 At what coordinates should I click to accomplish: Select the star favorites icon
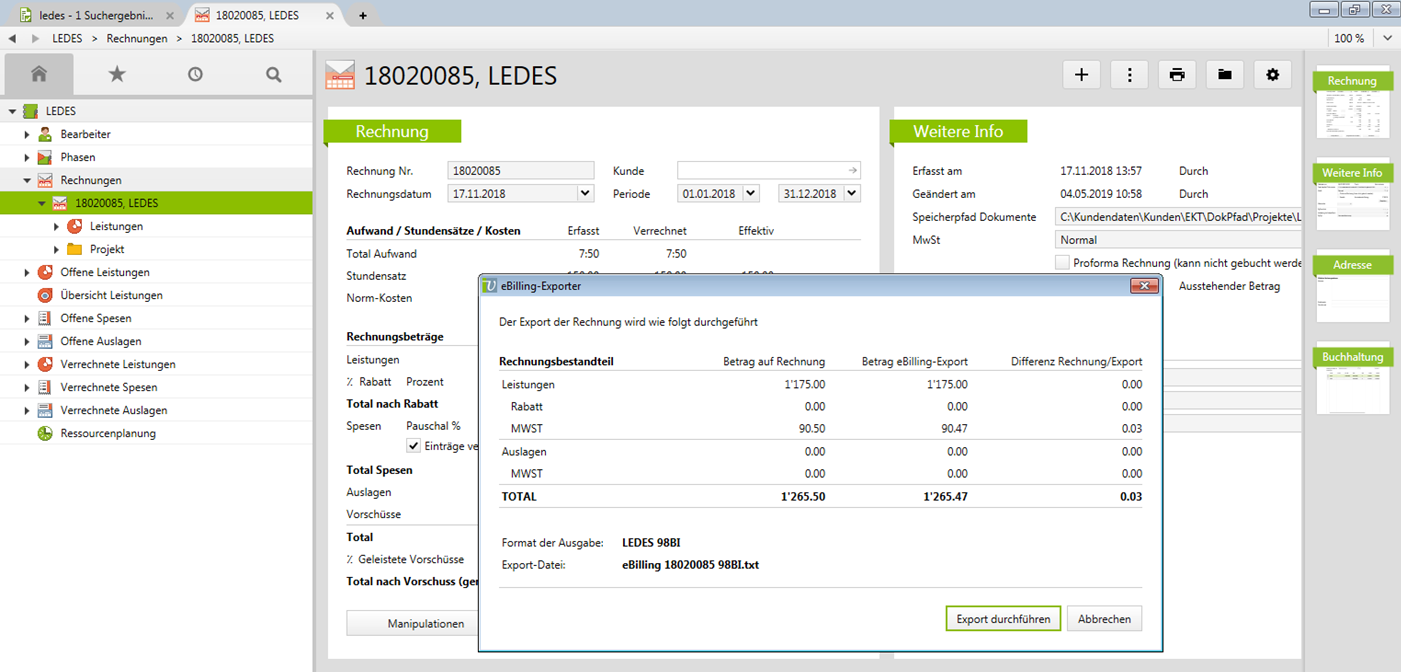pyautogui.click(x=116, y=74)
